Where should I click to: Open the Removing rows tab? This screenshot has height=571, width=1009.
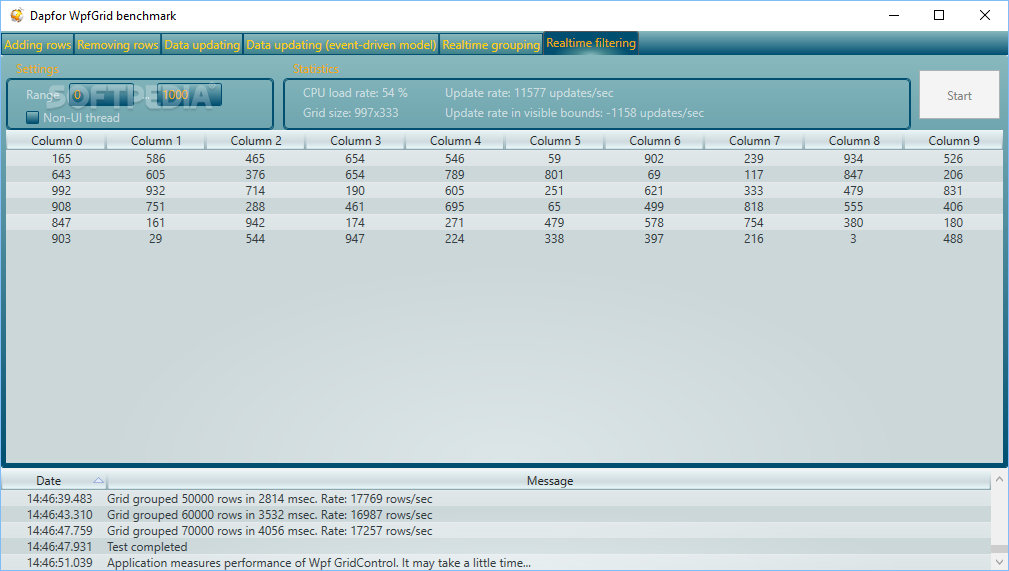point(118,44)
